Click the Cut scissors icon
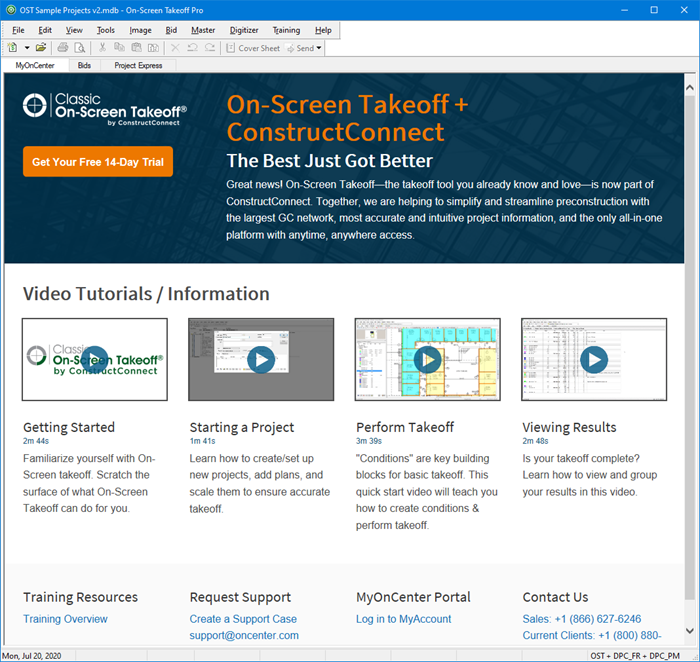Image resolution: width=700 pixels, height=662 pixels. 102,47
